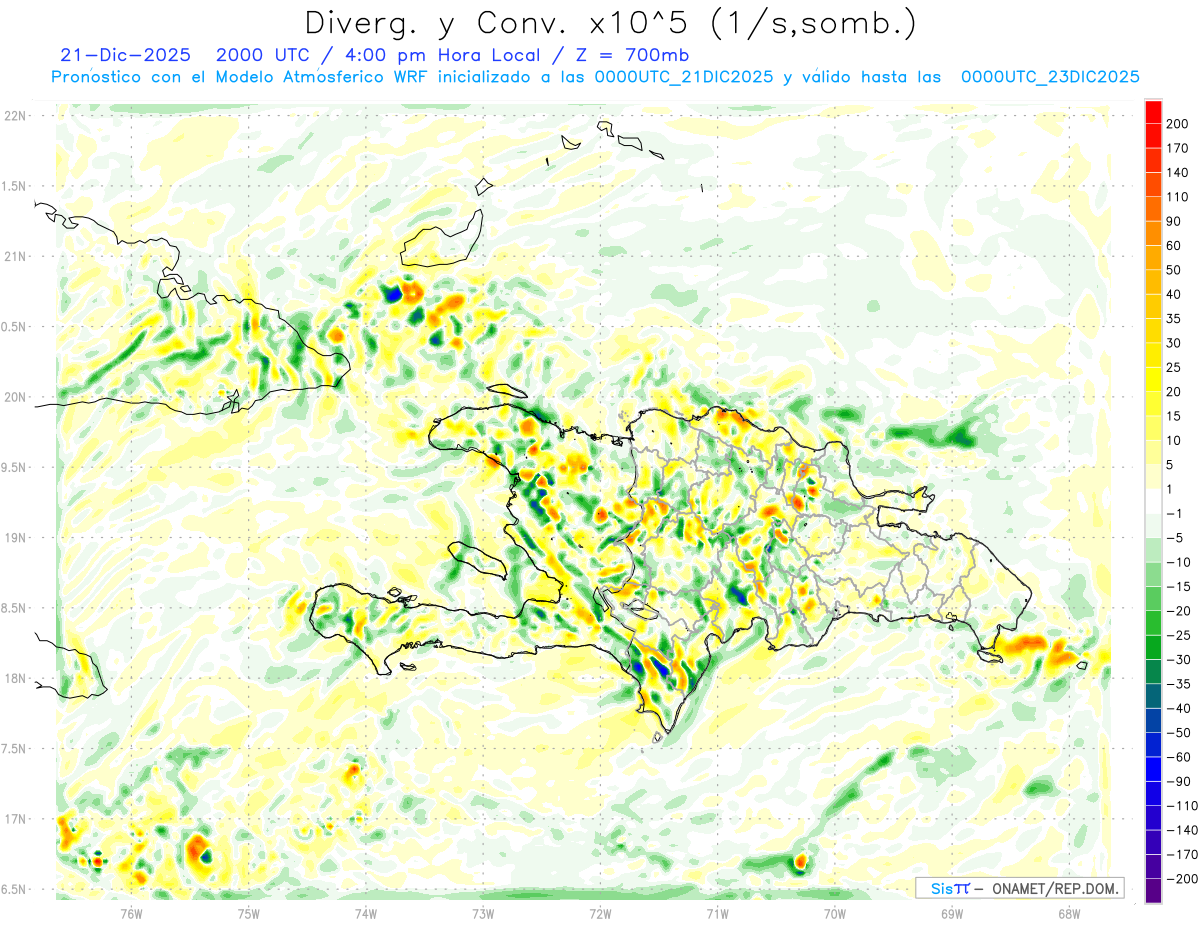The height and width of the screenshot is (927, 1200).
Task: Click the '20N' latitude axis label
Action: (x=16, y=397)
